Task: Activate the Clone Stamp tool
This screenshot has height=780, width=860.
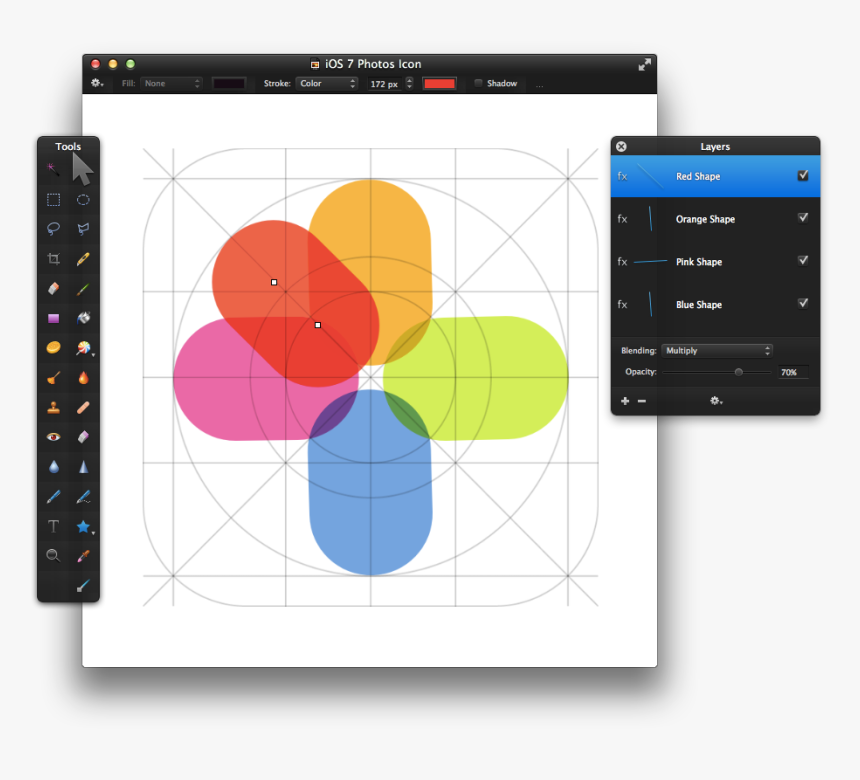Action: pyautogui.click(x=53, y=407)
